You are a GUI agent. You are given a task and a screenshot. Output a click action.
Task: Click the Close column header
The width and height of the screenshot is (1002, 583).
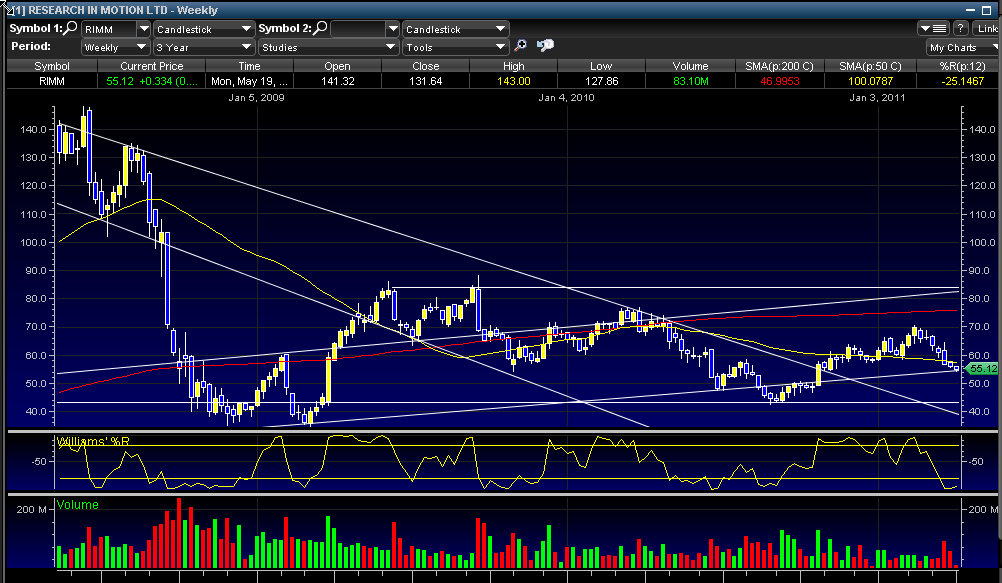pyautogui.click(x=426, y=66)
